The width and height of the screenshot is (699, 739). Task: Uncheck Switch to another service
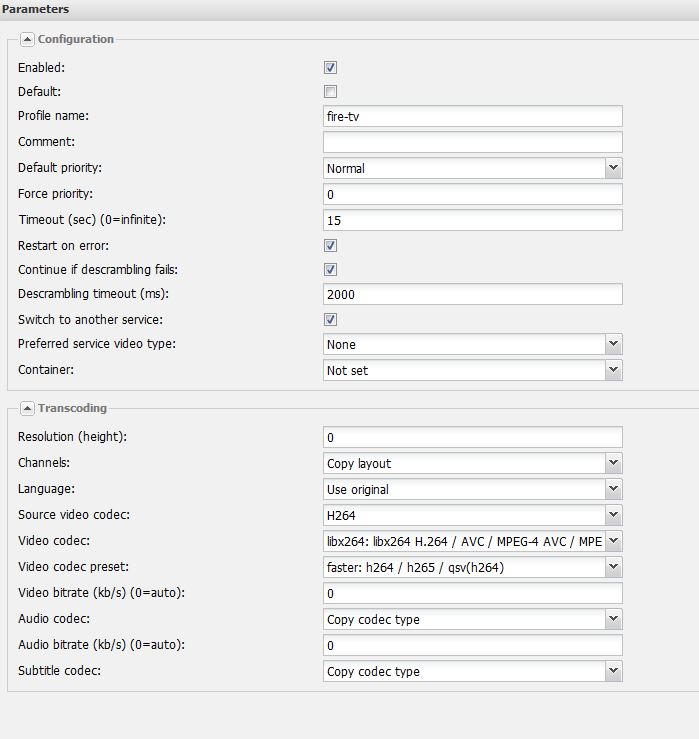coord(330,320)
